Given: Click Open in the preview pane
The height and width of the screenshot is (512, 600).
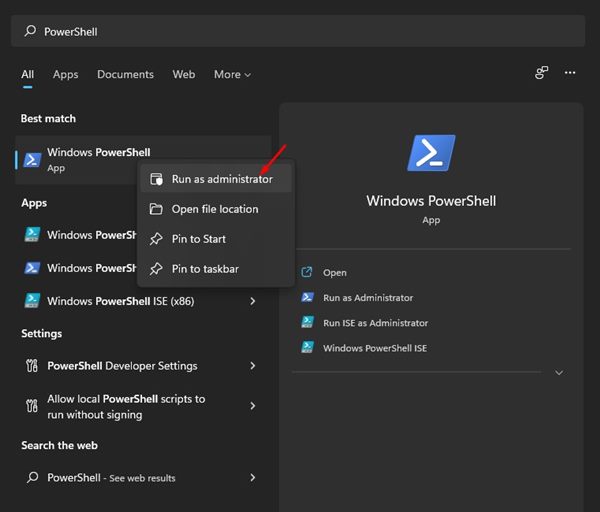Looking at the screenshot, I should 335,273.
